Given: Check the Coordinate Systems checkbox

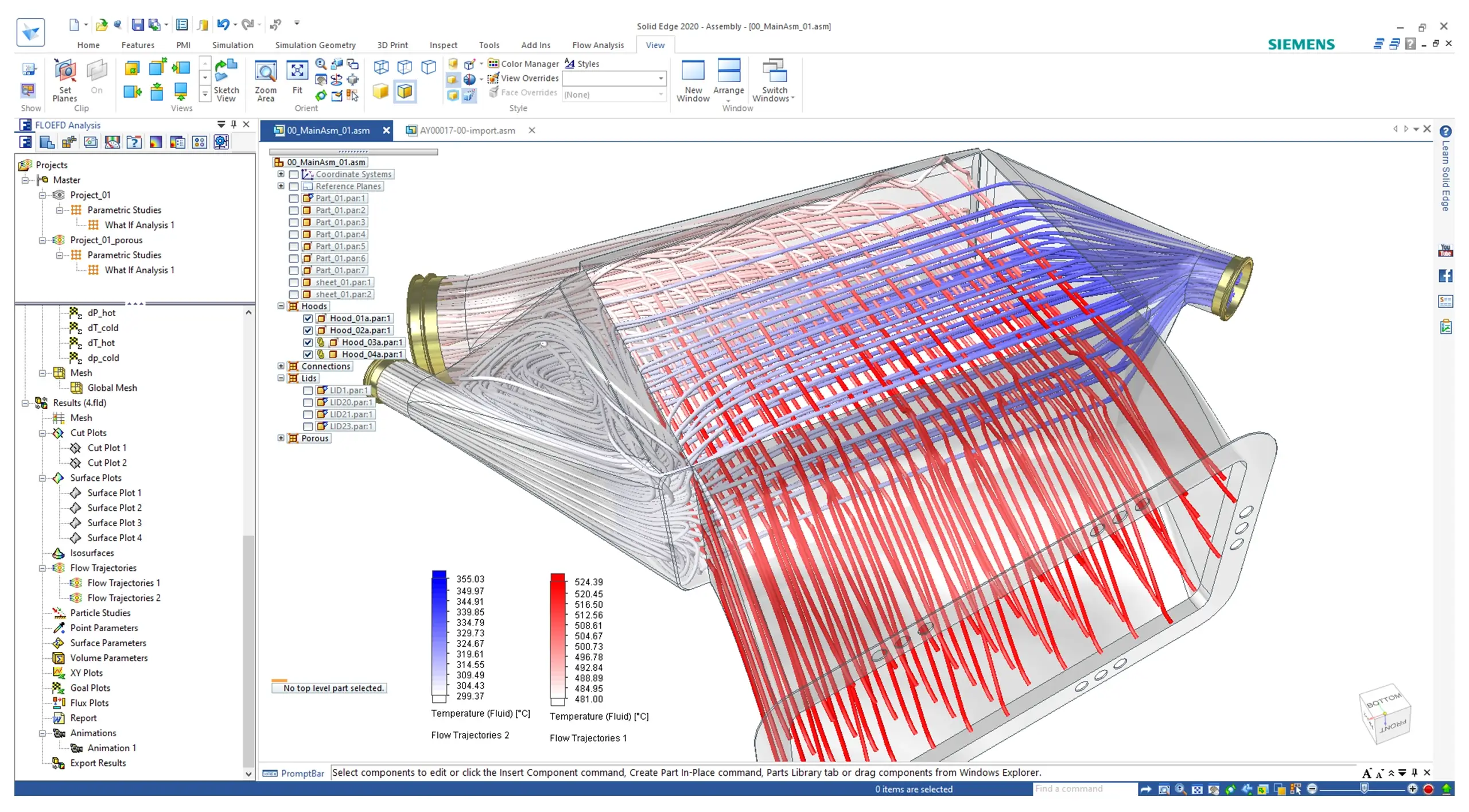Looking at the screenshot, I should [294, 174].
